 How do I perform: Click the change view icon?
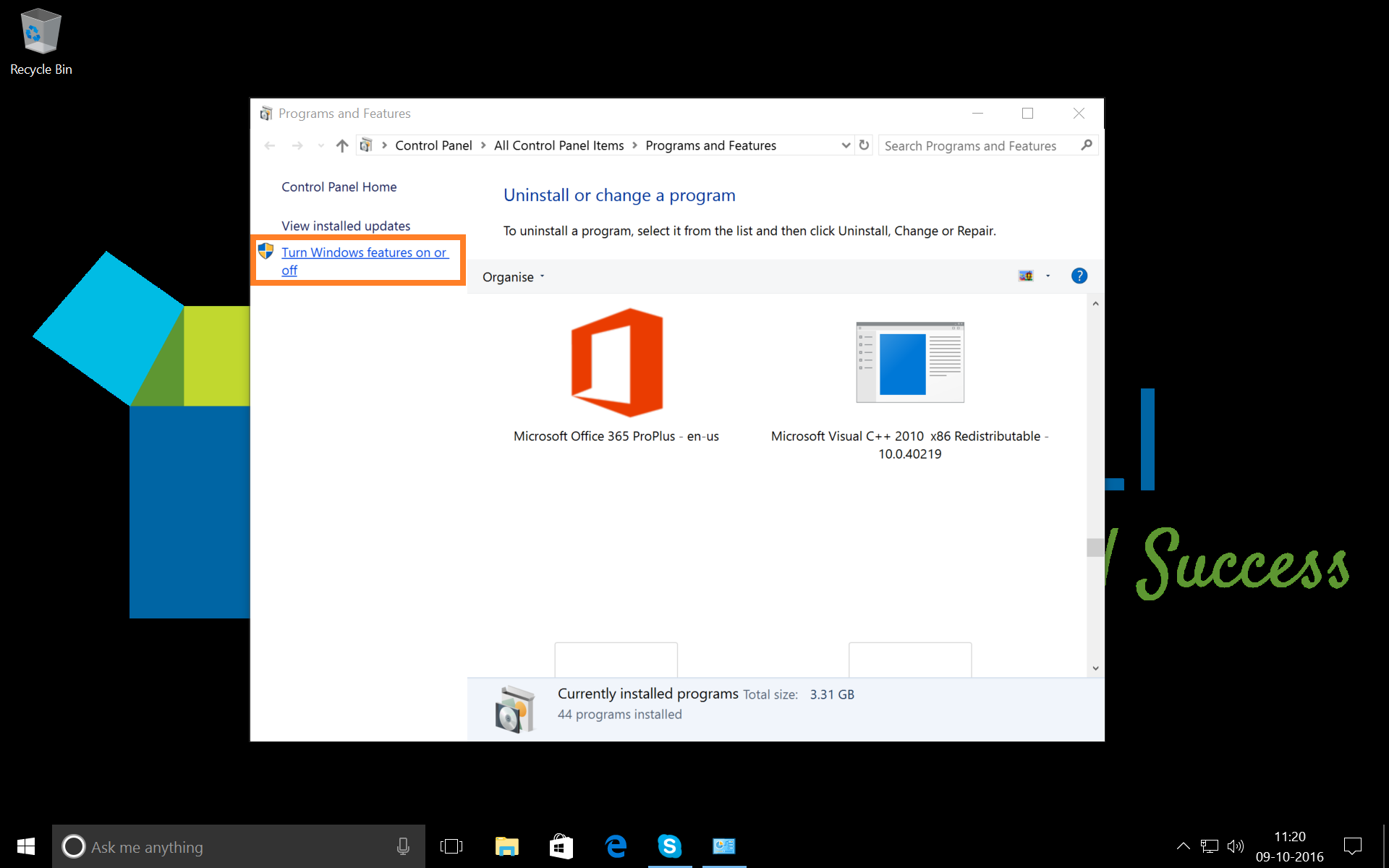1026,276
